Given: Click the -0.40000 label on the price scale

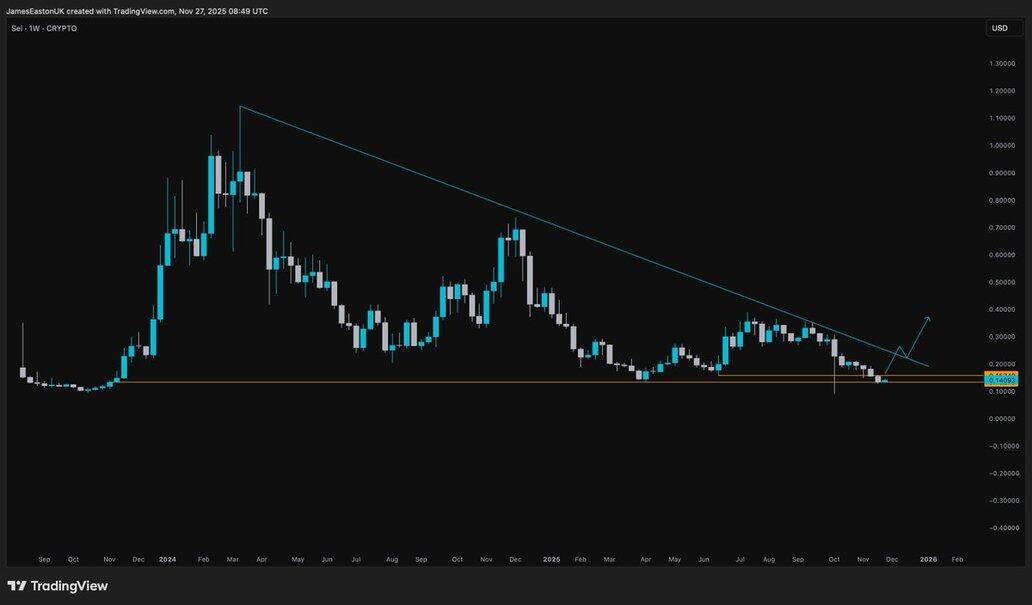Looking at the screenshot, I should coord(1001,527).
